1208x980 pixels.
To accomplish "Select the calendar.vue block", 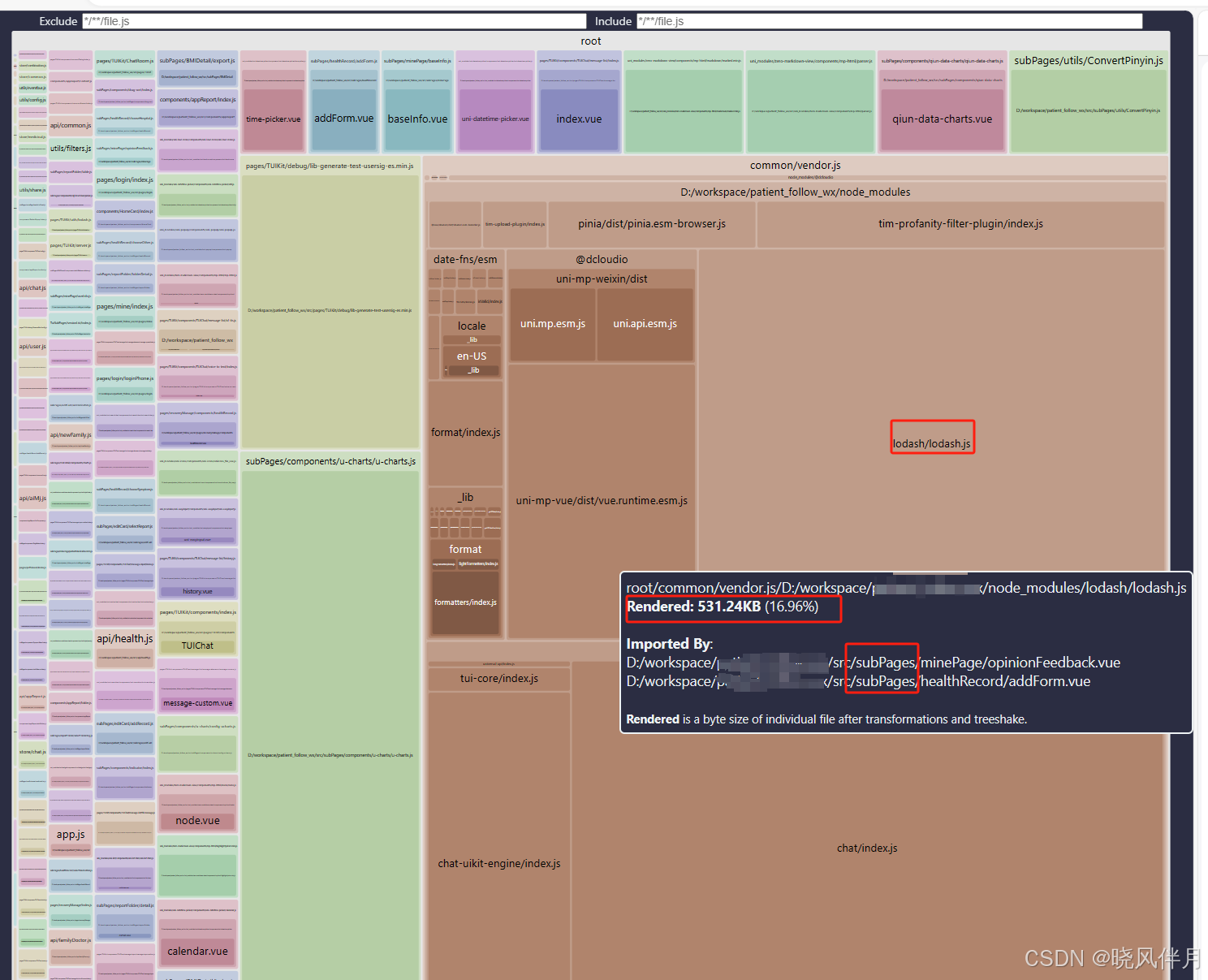I will tap(197, 951).
